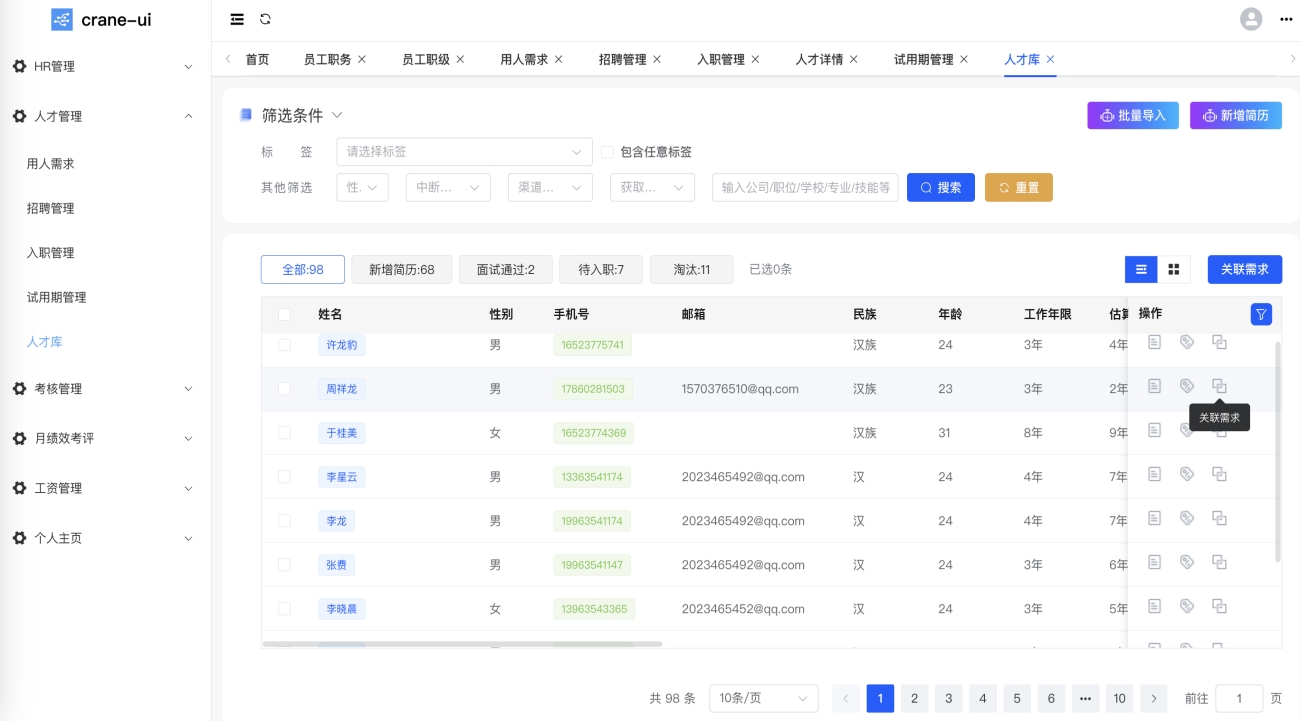This screenshot has height=721, width=1301.
Task: Go to page 3 in pagination
Action: click(948, 698)
